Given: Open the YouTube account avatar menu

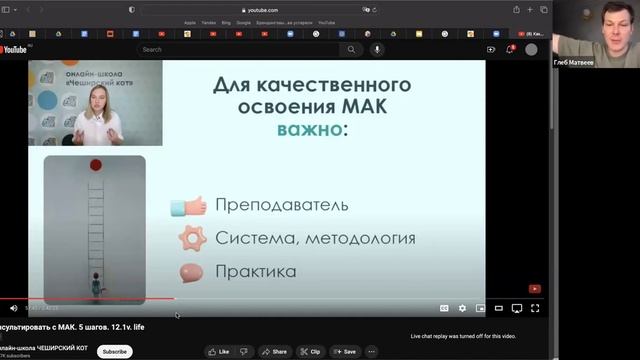Looking at the screenshot, I should tap(531, 50).
